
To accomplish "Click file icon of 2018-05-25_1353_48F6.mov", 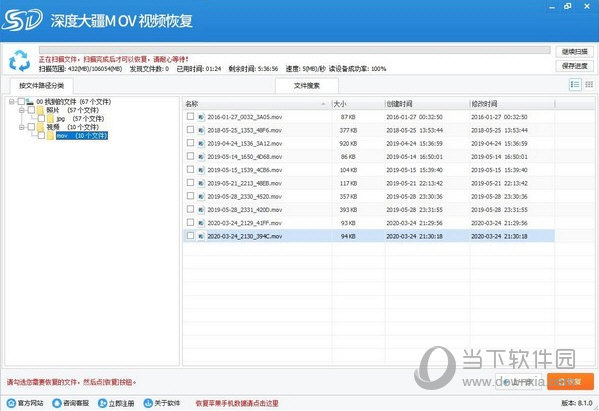I will [x=201, y=130].
